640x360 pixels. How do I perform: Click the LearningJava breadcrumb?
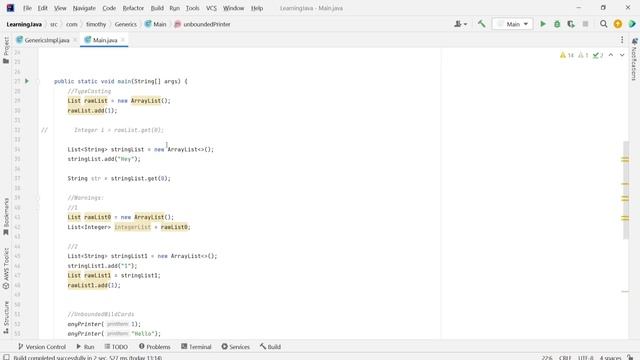(x=24, y=24)
